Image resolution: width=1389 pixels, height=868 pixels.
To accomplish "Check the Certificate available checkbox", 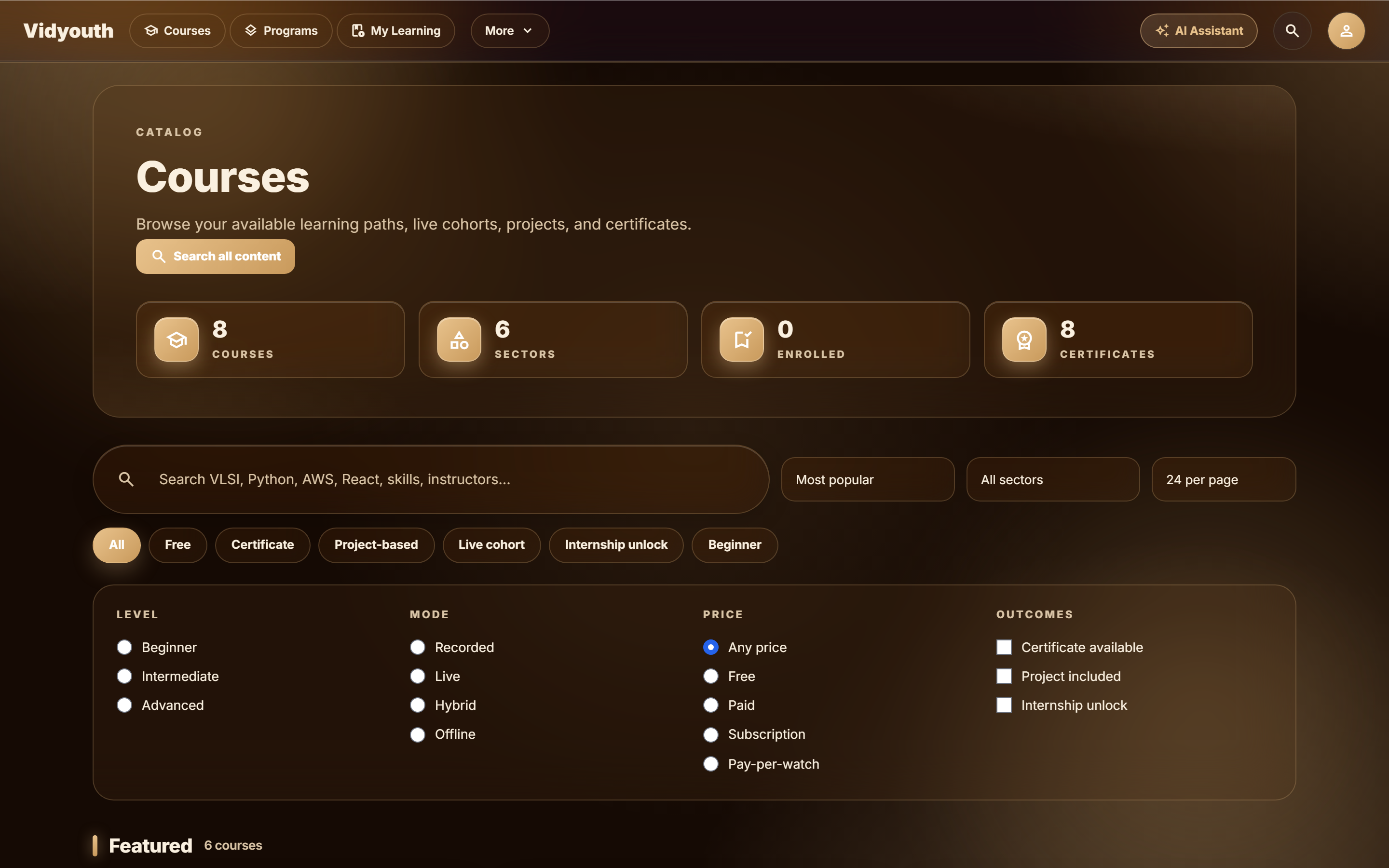I will pos(1004,647).
